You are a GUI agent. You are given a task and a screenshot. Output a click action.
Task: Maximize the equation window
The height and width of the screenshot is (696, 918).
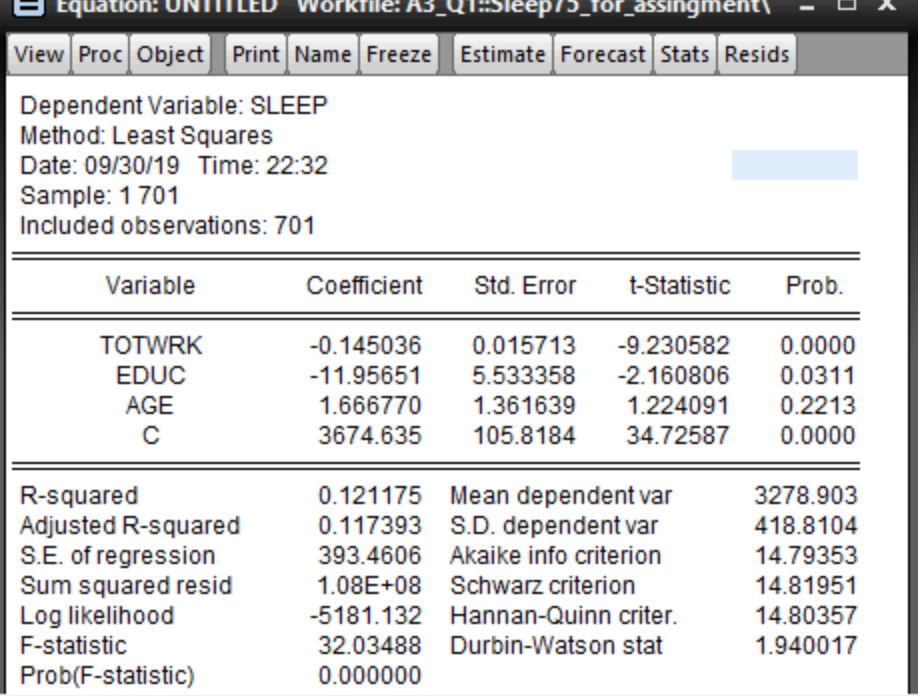coord(847,6)
